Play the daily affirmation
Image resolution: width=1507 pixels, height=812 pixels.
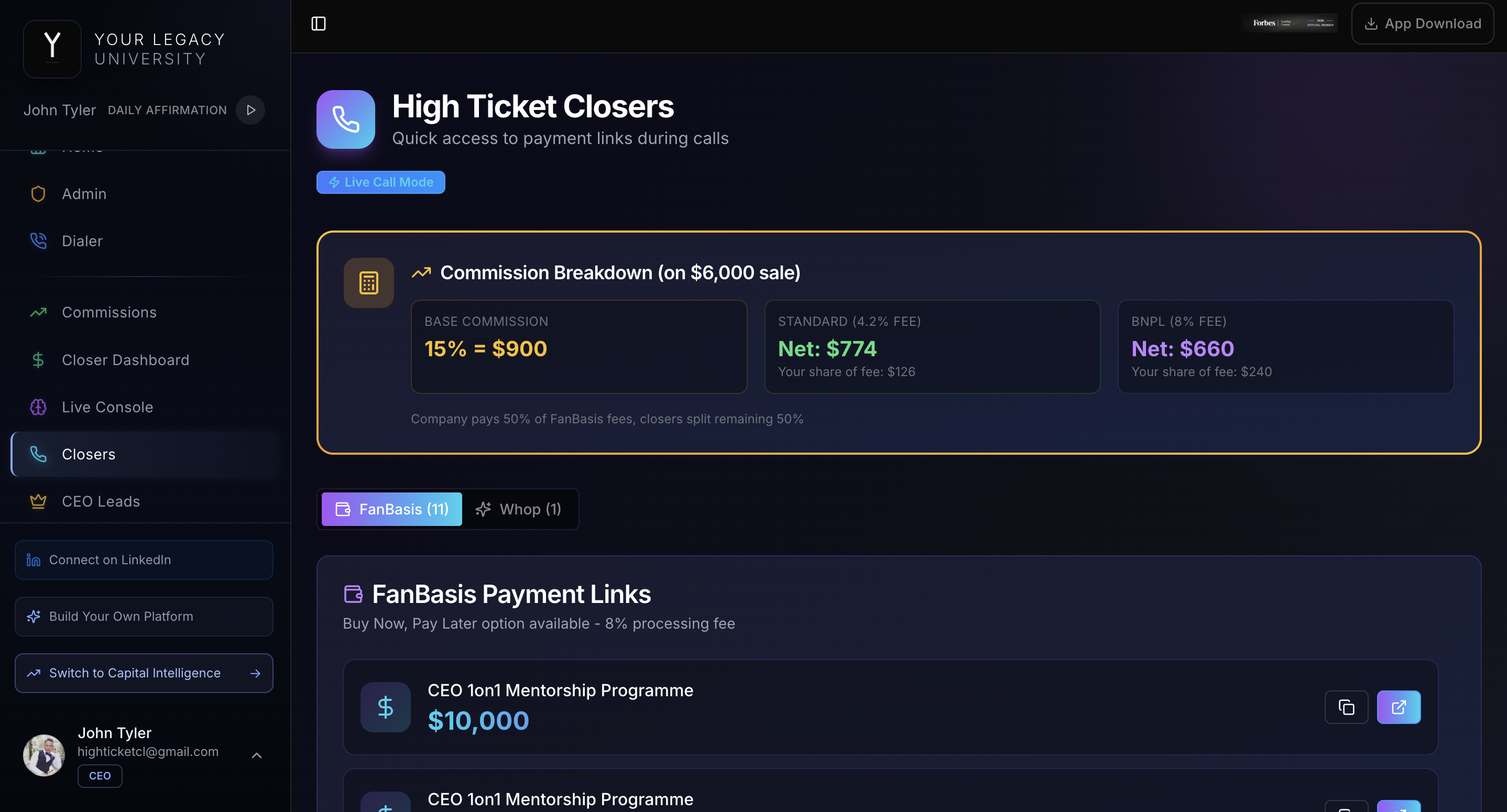click(x=250, y=110)
